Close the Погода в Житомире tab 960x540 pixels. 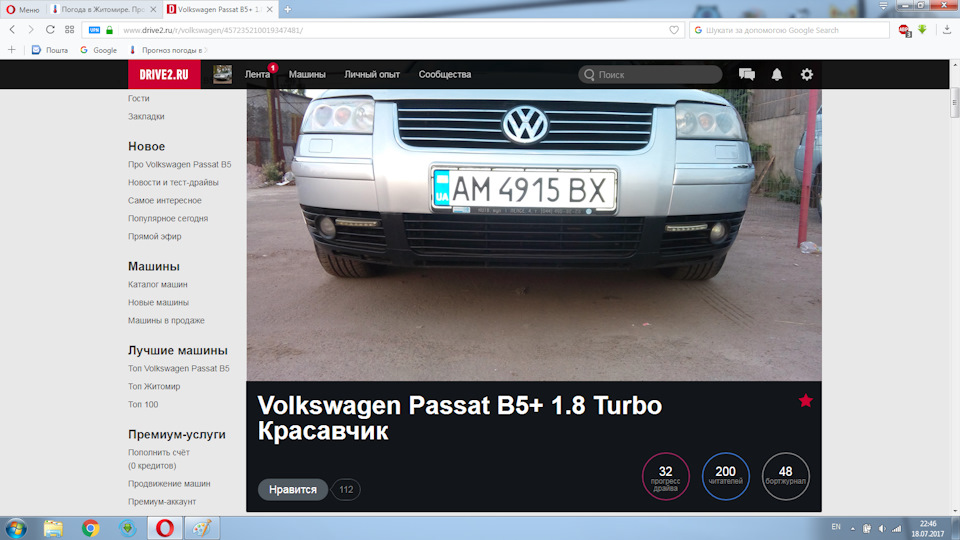(x=153, y=9)
